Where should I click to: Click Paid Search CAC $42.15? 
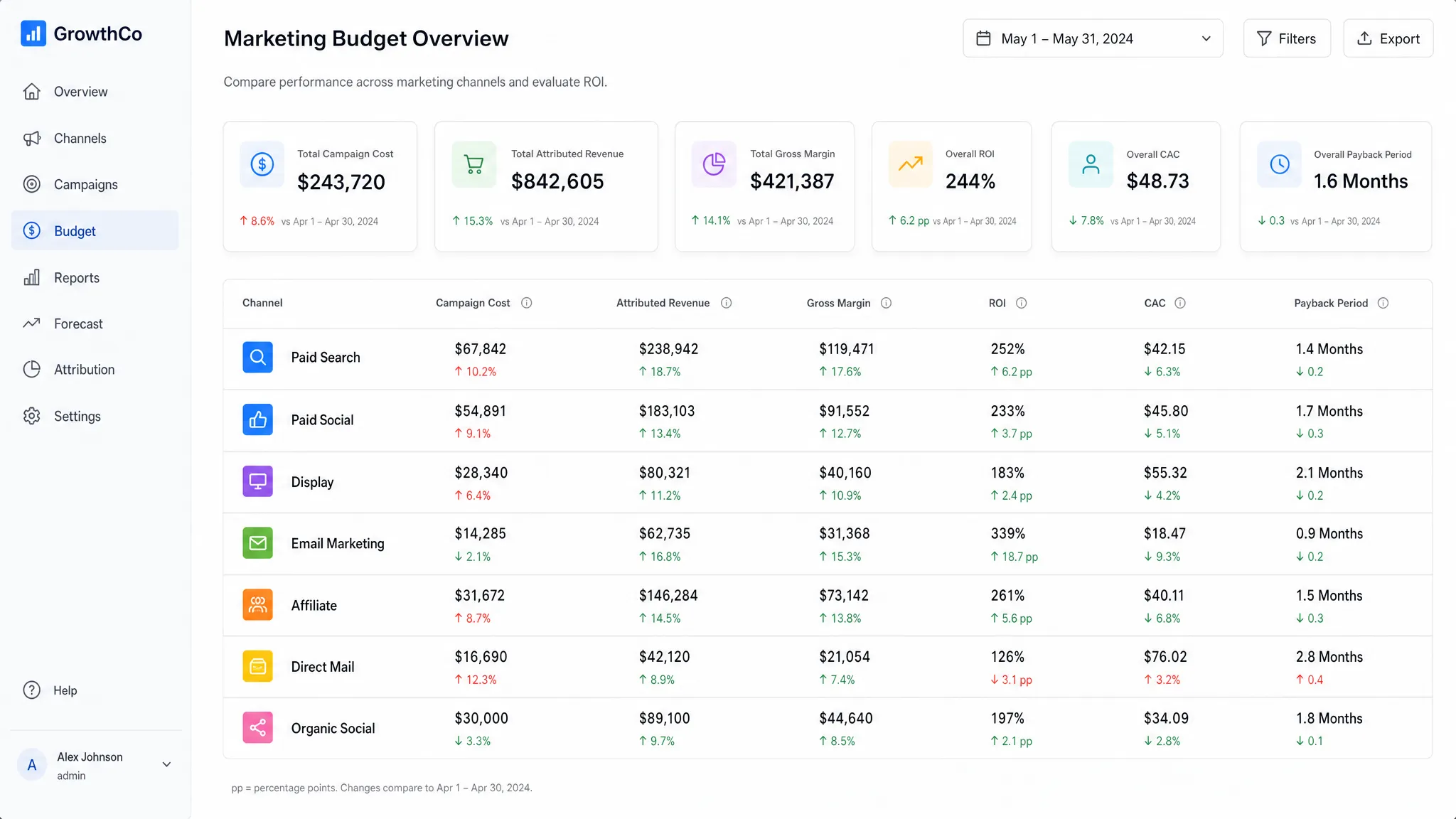(1165, 349)
